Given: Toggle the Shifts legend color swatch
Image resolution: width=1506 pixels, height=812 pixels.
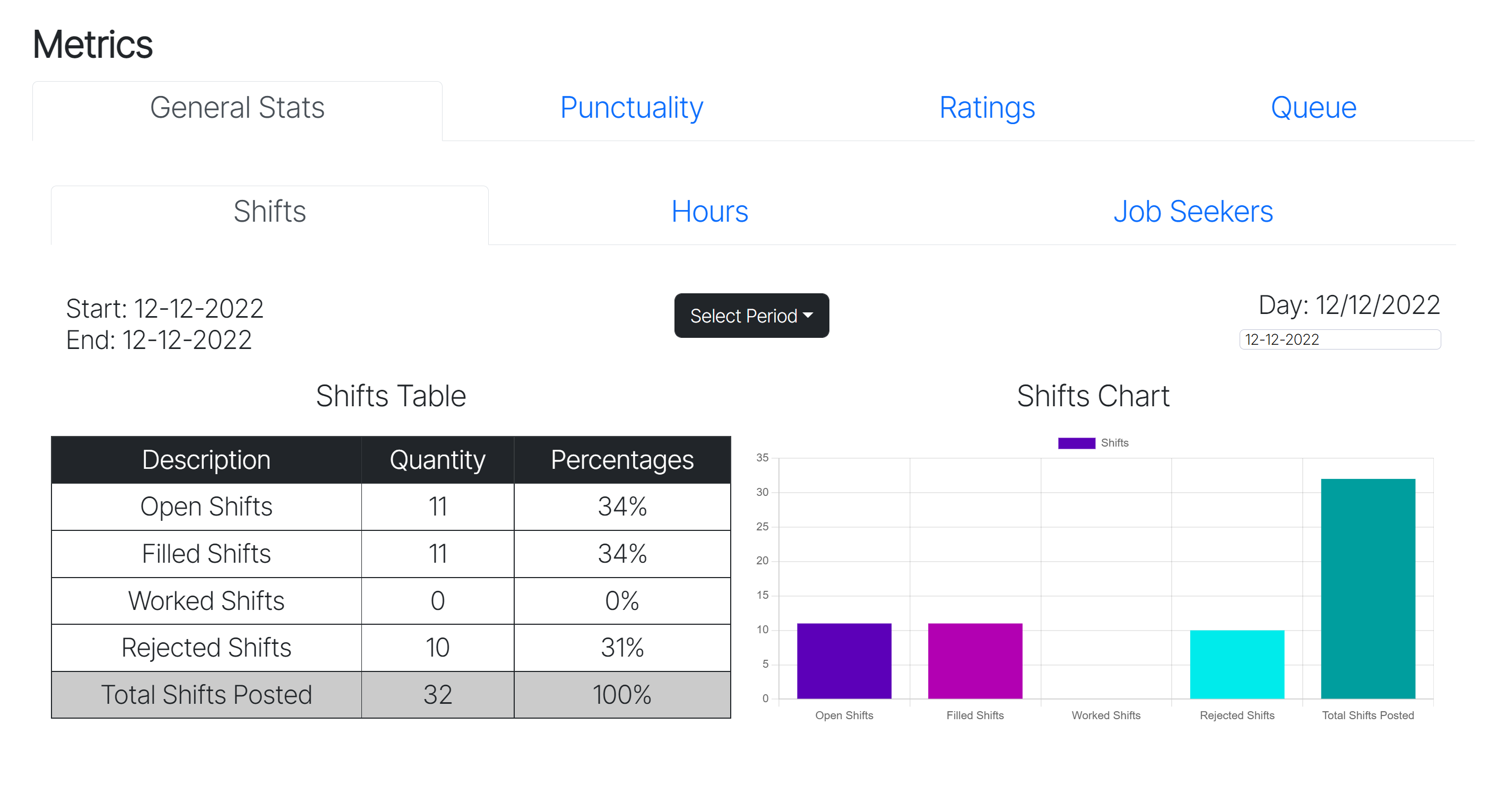Looking at the screenshot, I should point(1076,443).
